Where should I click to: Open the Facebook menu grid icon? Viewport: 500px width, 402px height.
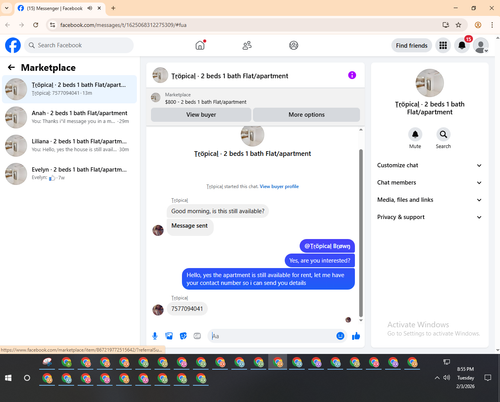pyautogui.click(x=443, y=45)
